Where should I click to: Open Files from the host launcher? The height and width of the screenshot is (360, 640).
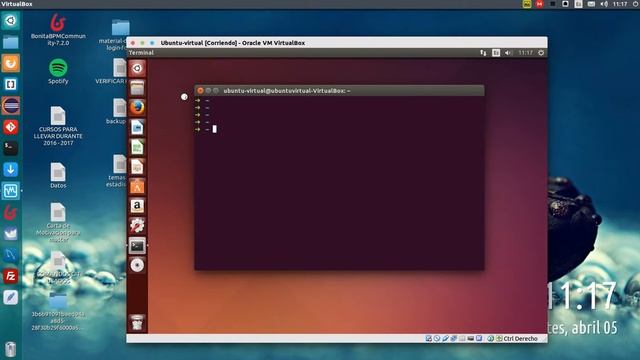[x=11, y=42]
